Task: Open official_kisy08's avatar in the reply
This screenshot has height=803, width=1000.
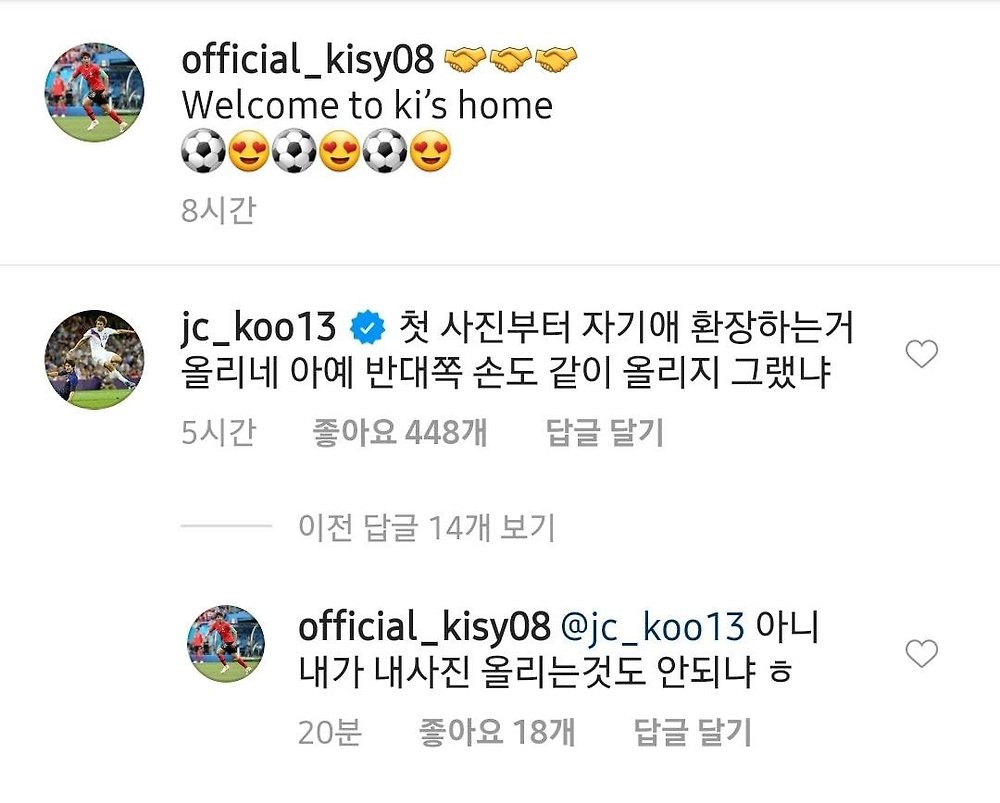Action: (x=226, y=644)
